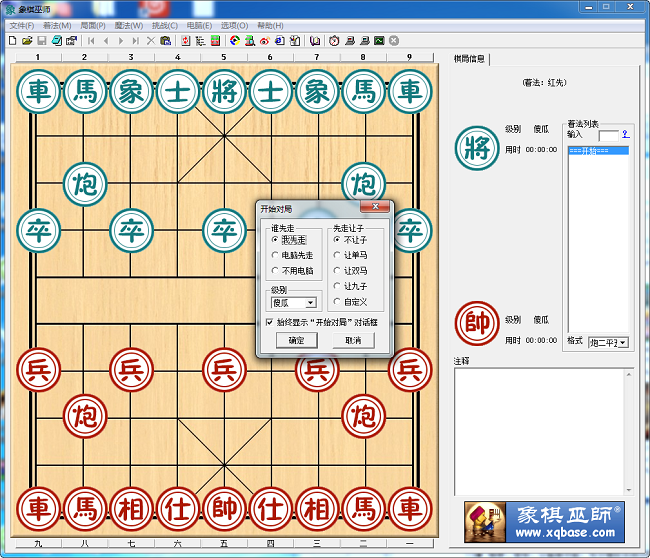Click the open book library toolbar icon
Viewport: 650px width, 558px height.
click(315, 41)
